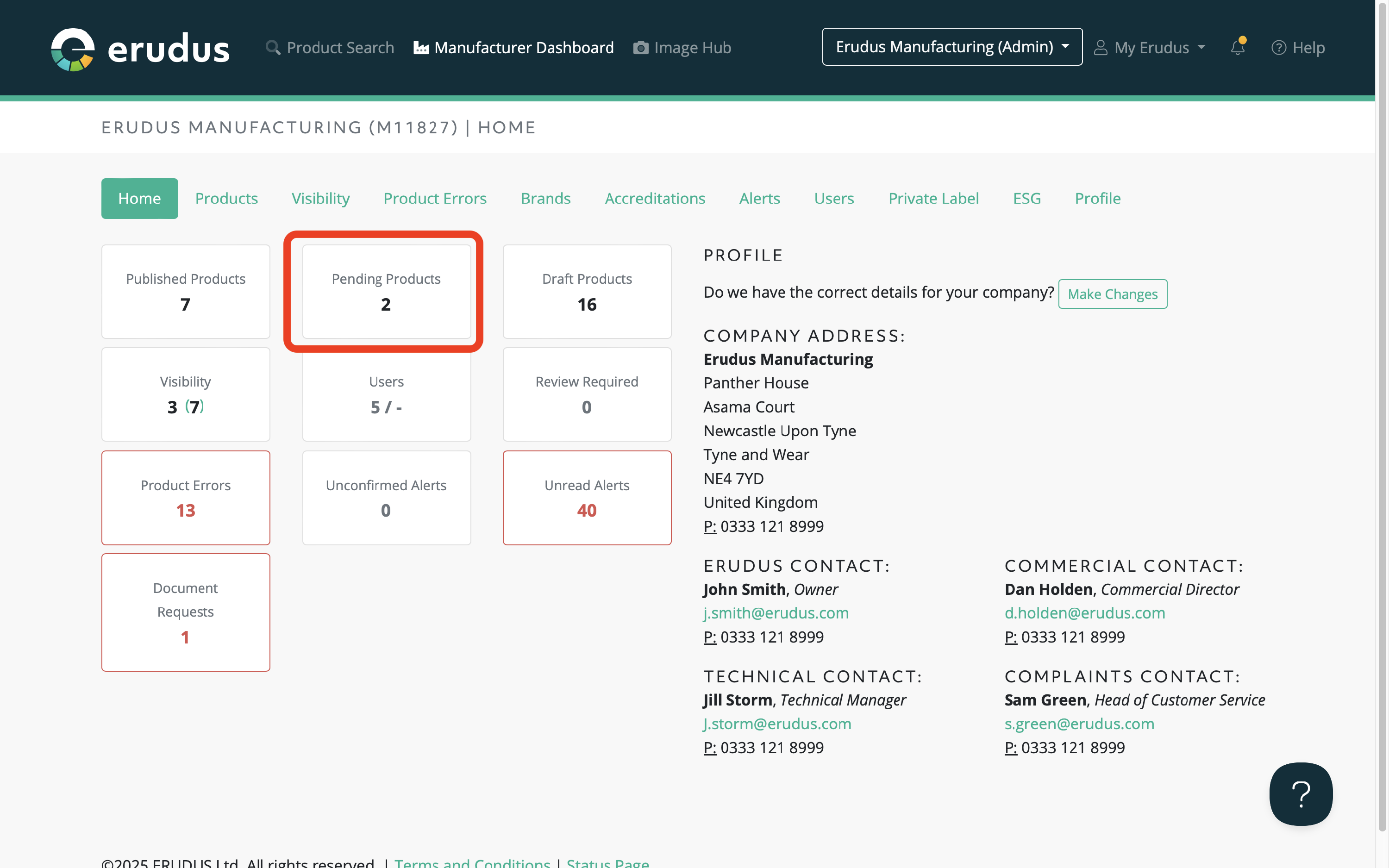Click the Help question mark icon
This screenshot has height=868, width=1389.
[1278, 48]
